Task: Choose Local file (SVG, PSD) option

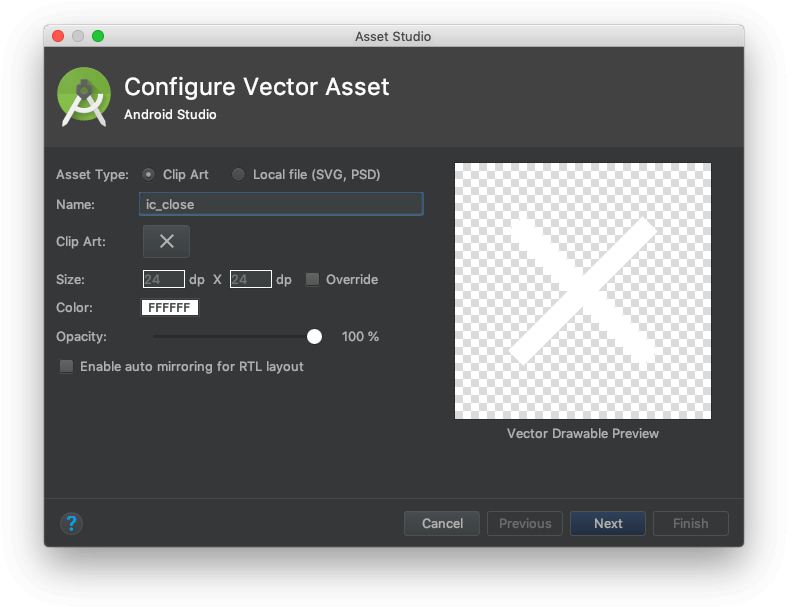Action: click(x=238, y=174)
